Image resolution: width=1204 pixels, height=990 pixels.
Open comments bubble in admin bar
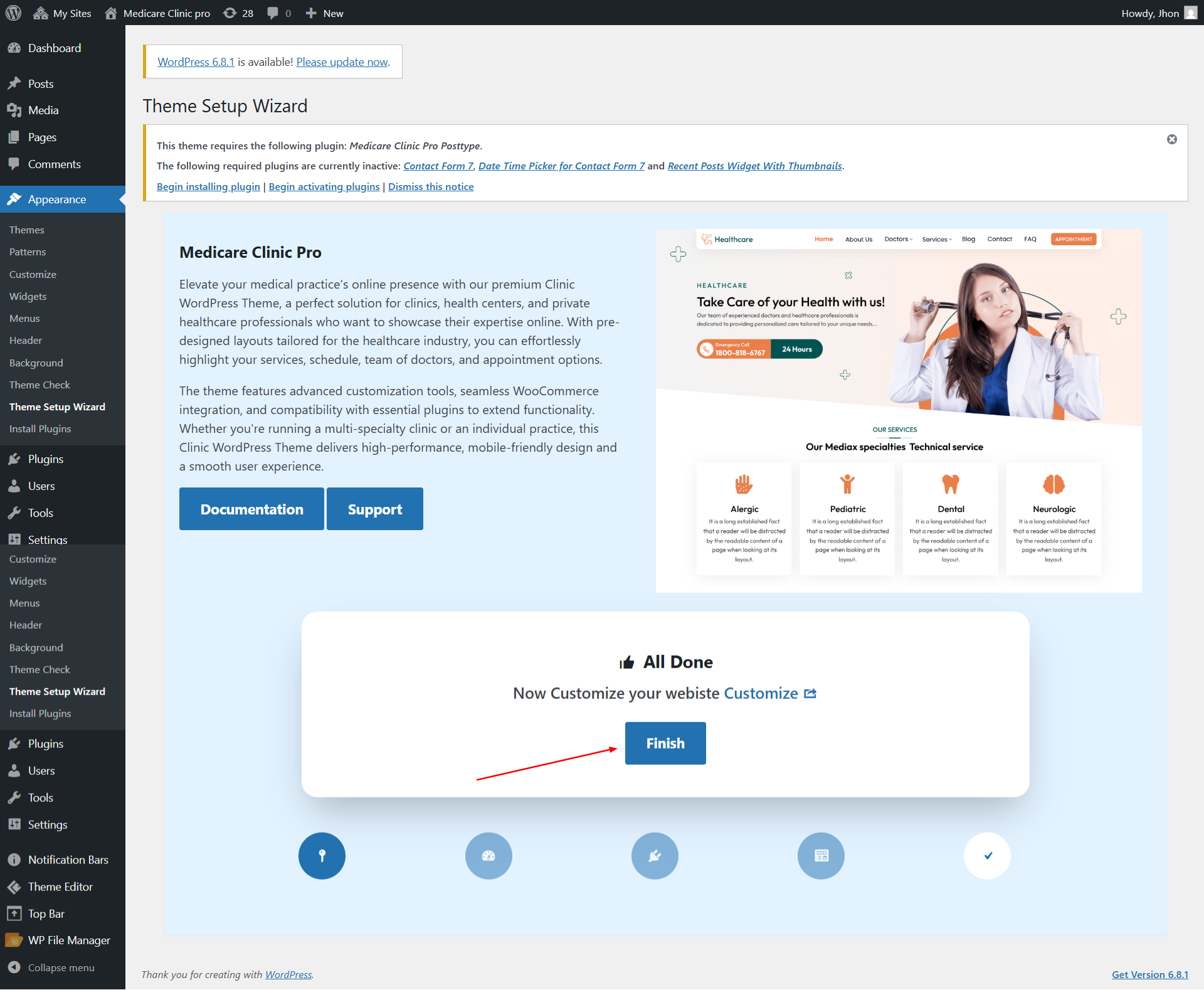[x=279, y=13]
